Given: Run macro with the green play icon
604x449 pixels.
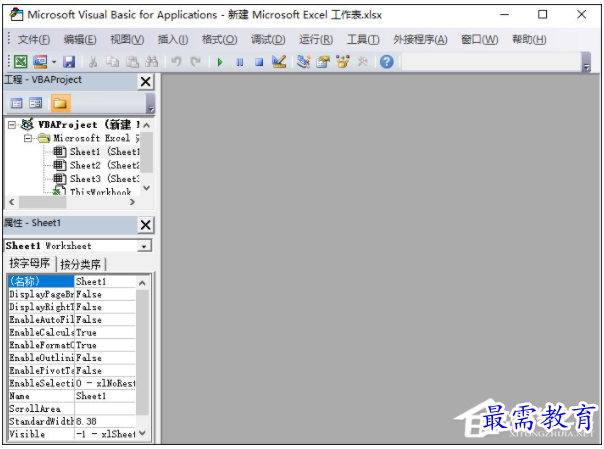Looking at the screenshot, I should pyautogui.click(x=220, y=62).
